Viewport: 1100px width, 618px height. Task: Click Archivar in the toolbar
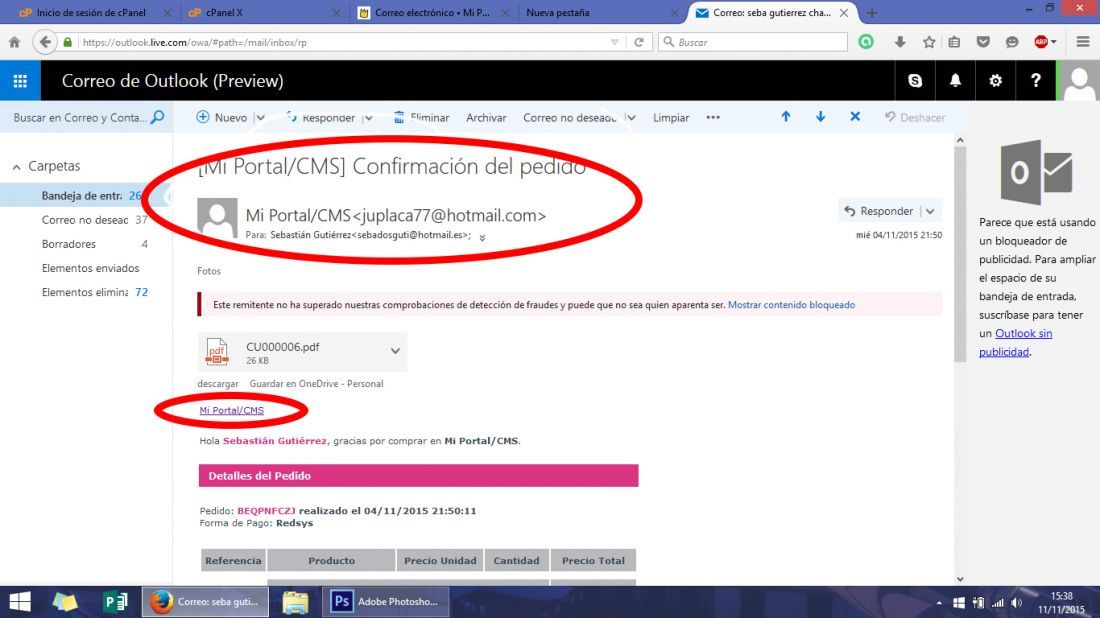pyautogui.click(x=486, y=117)
